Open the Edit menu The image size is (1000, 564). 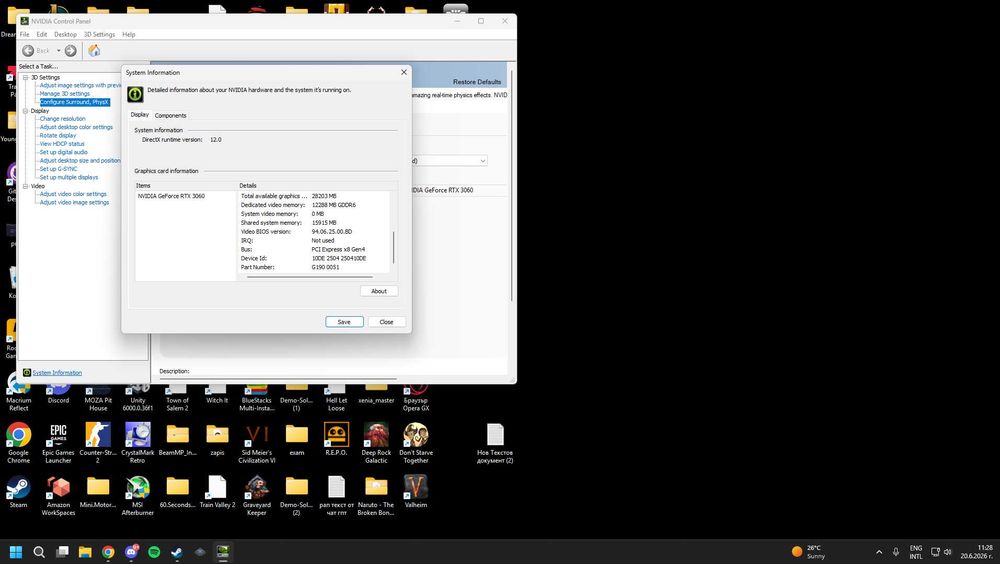coord(41,34)
